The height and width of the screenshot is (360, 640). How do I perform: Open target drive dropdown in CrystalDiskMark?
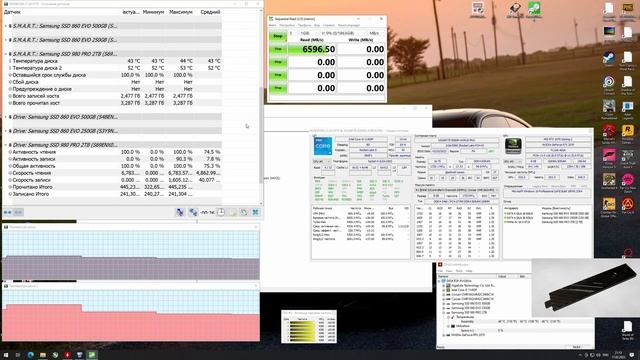[340, 33]
